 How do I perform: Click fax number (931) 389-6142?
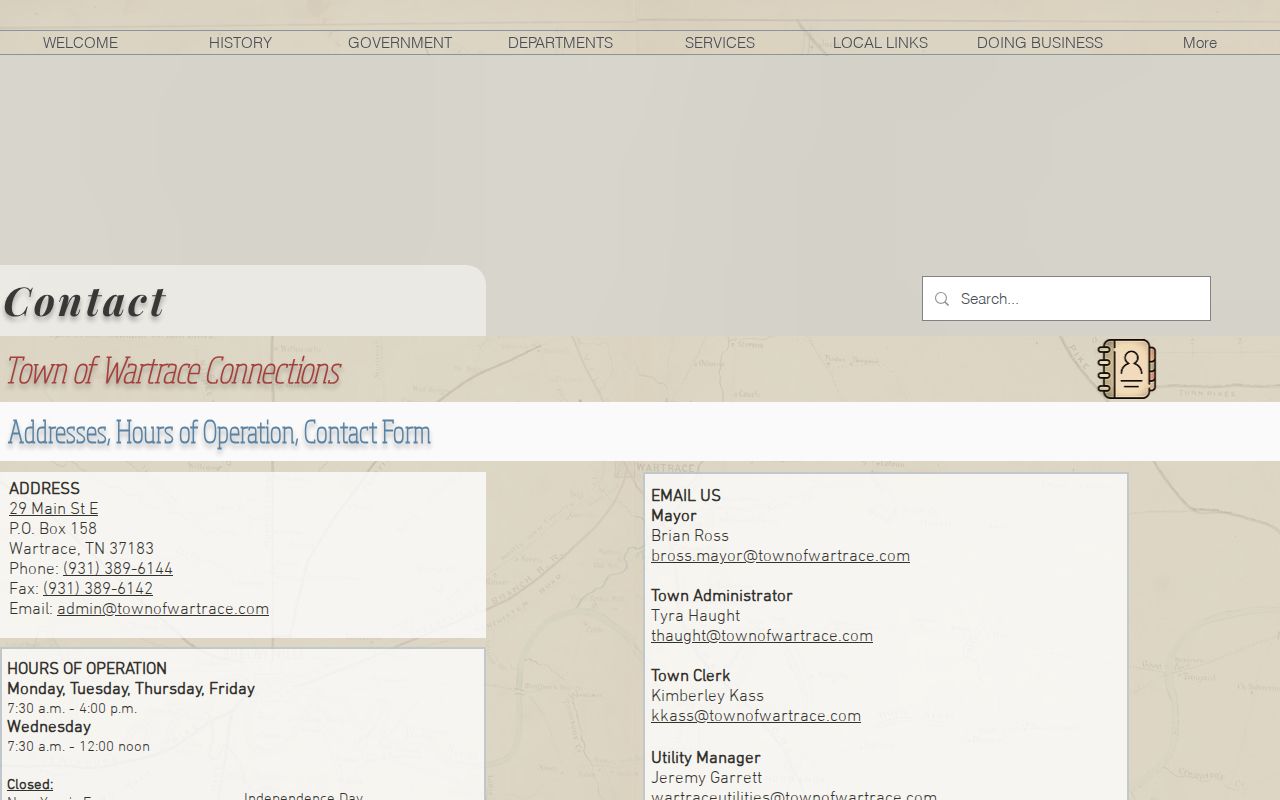pyautogui.click(x=98, y=589)
